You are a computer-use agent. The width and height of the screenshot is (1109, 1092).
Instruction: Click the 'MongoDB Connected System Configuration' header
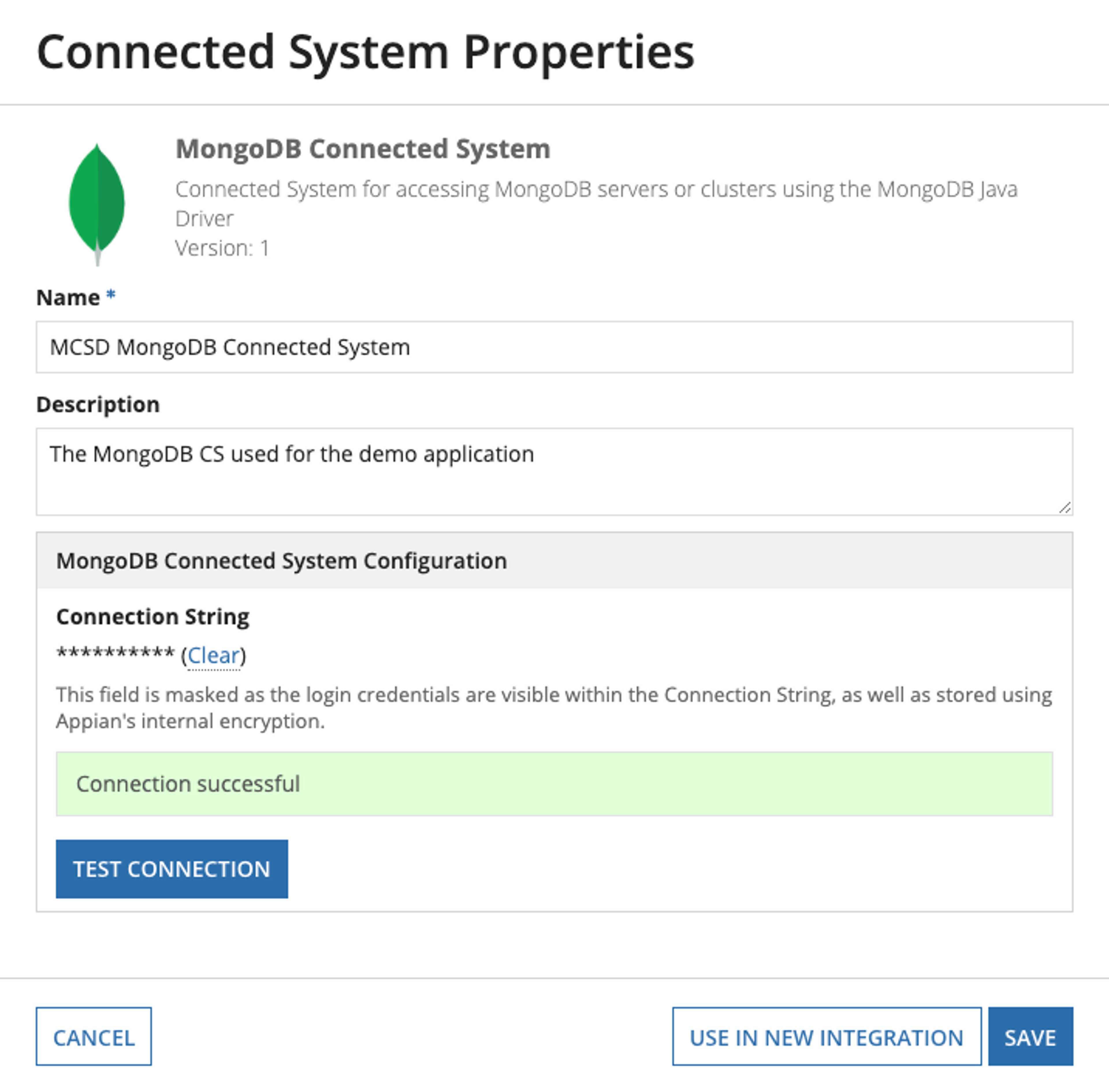point(554,560)
